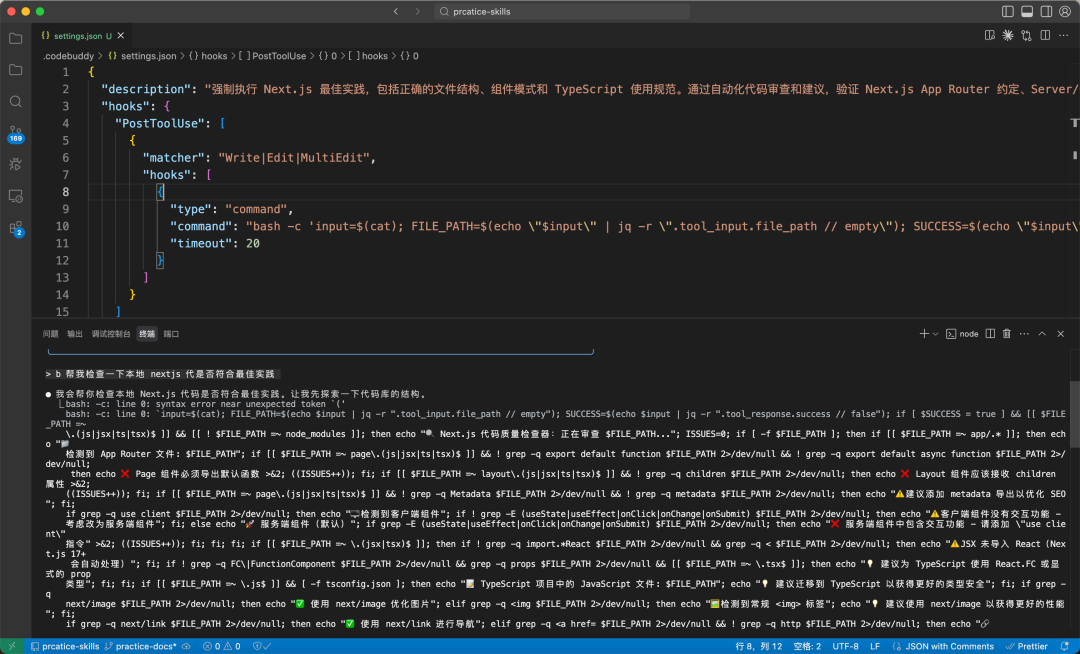Select language mode JSON with Comments
The image size is (1080, 654).
pos(948,646)
